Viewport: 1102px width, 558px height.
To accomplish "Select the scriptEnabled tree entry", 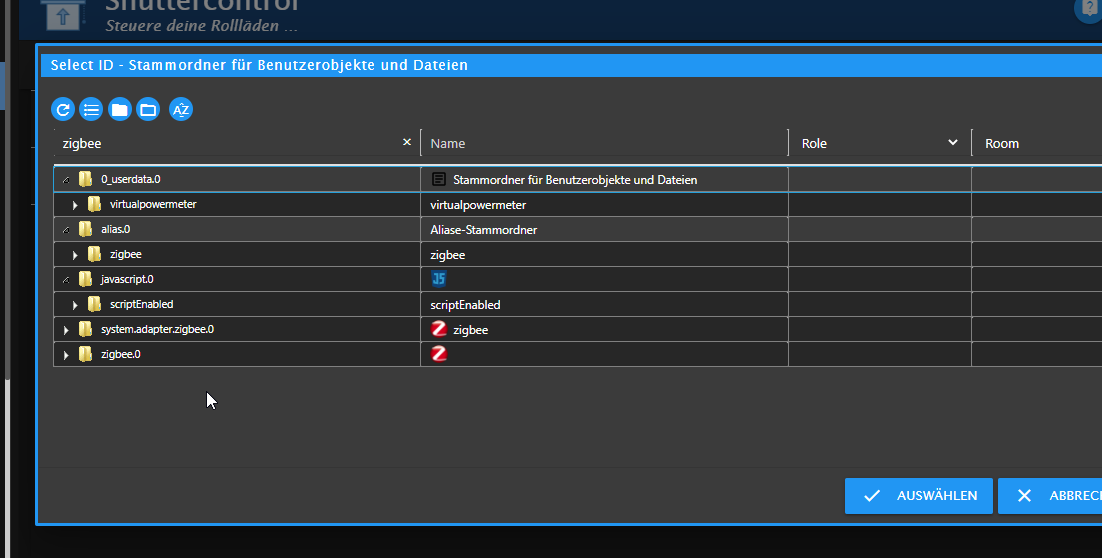I will point(141,304).
